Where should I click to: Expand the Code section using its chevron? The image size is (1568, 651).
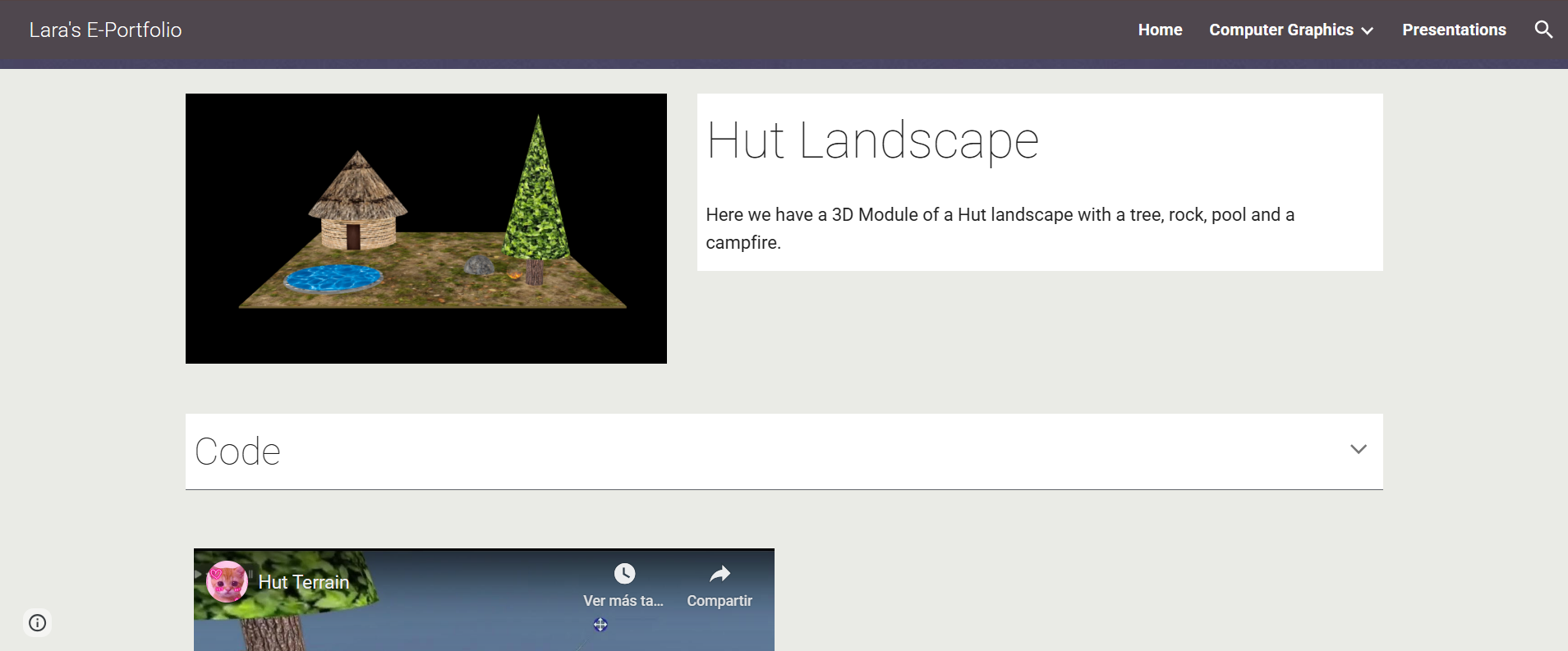[1359, 449]
